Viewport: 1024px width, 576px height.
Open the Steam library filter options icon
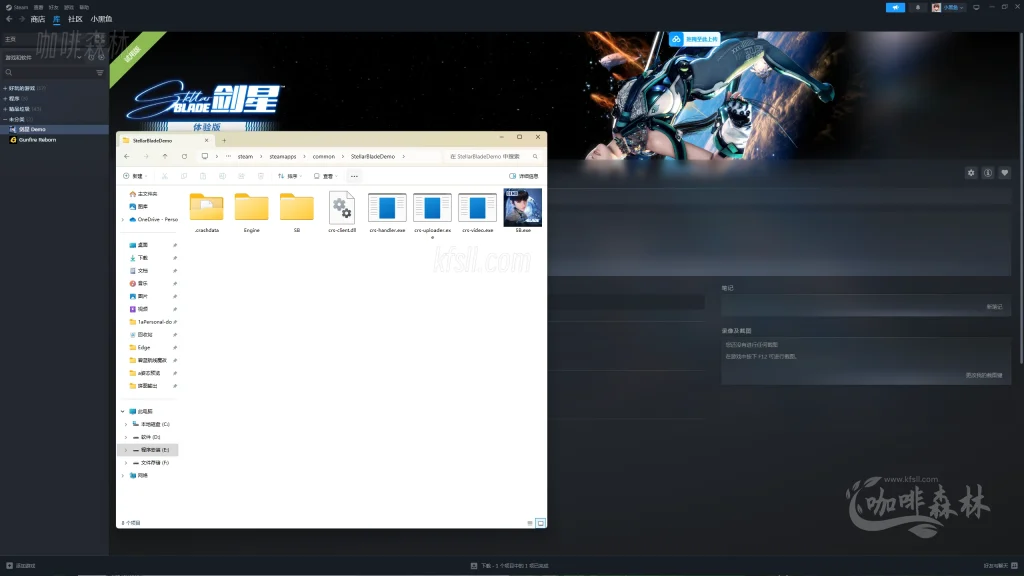click(100, 72)
